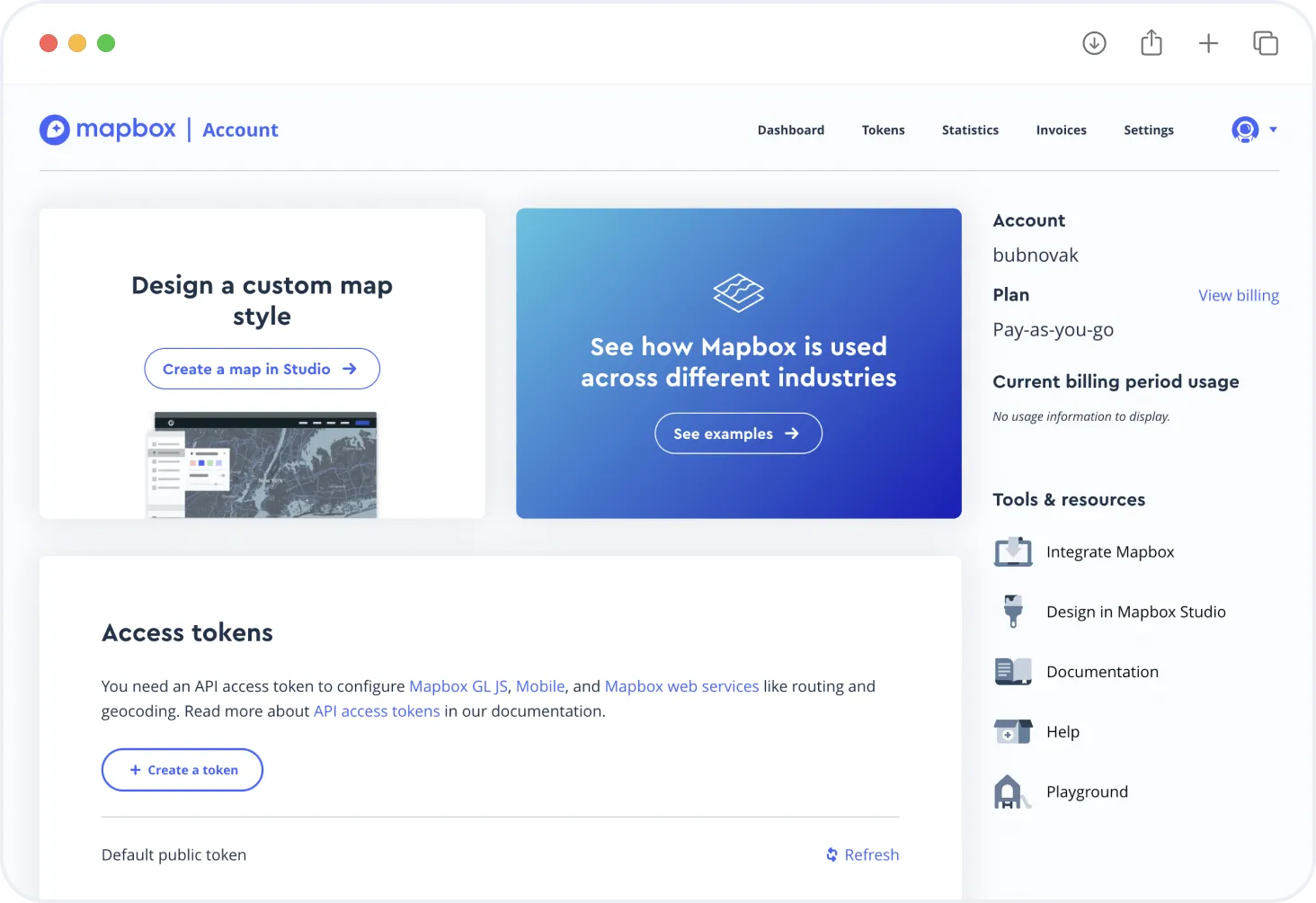Open Help via the lifebuoy icon
Screen dimensions: 1316x903
1012,731
